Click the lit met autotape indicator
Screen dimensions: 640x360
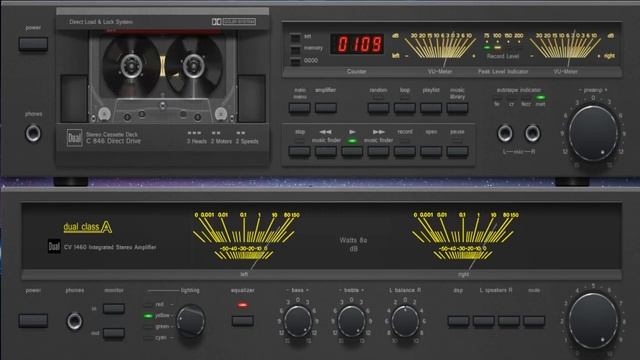tap(540, 98)
